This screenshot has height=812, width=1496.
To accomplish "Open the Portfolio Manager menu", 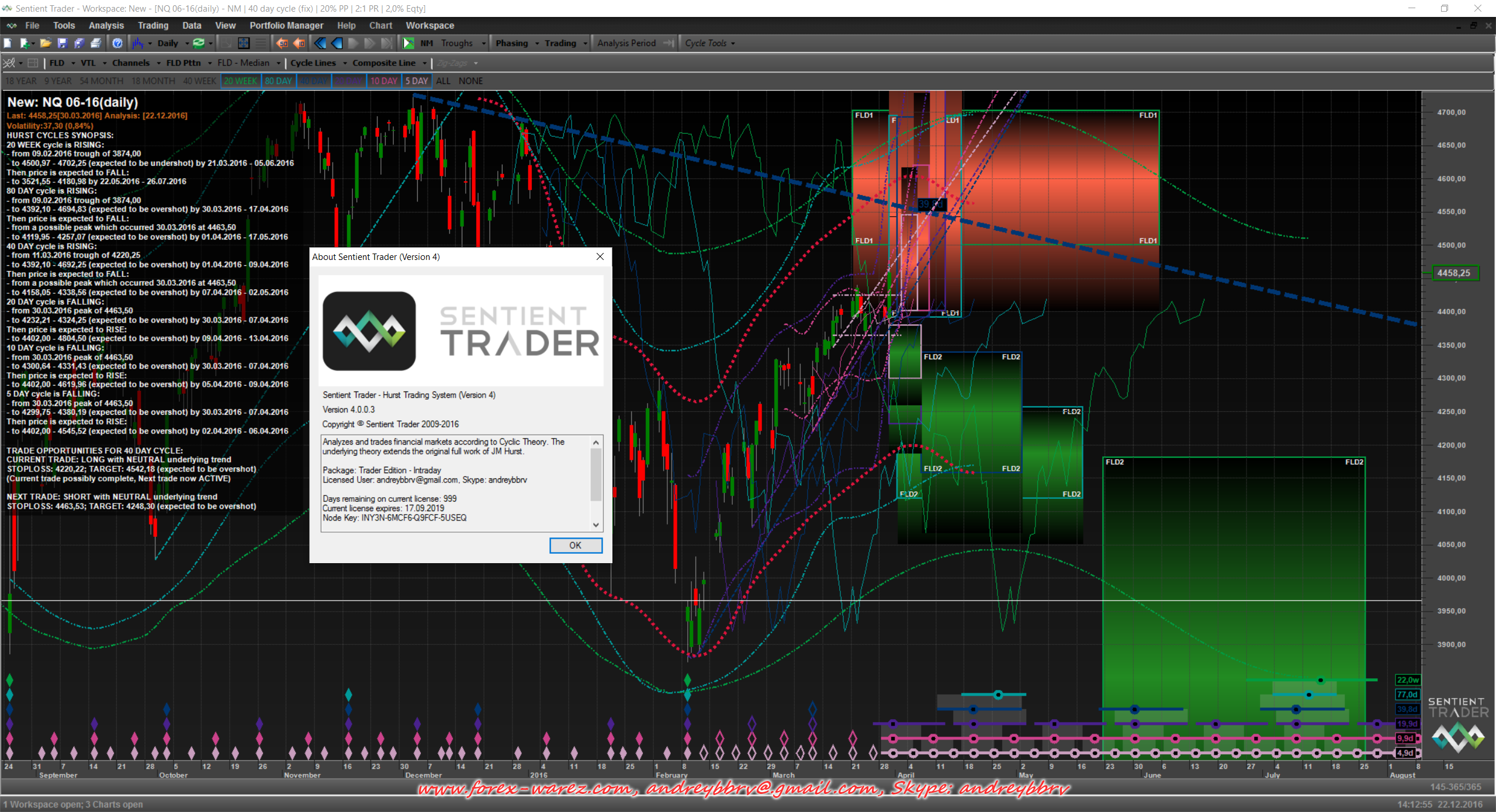I will pos(286,26).
